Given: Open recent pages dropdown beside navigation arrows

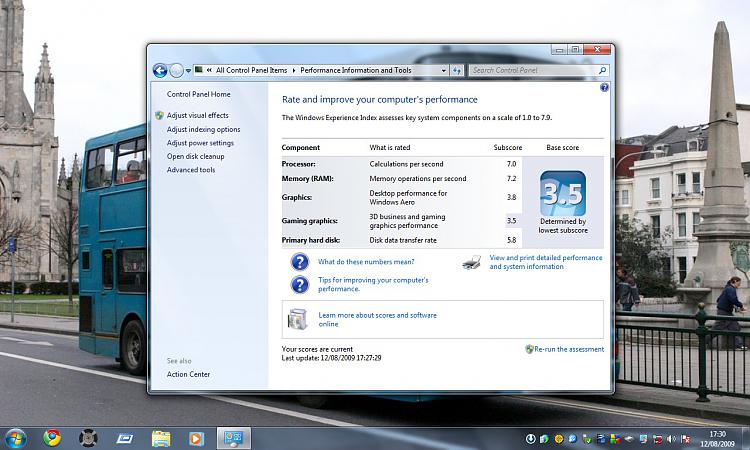Looking at the screenshot, I should pyautogui.click(x=188, y=71).
